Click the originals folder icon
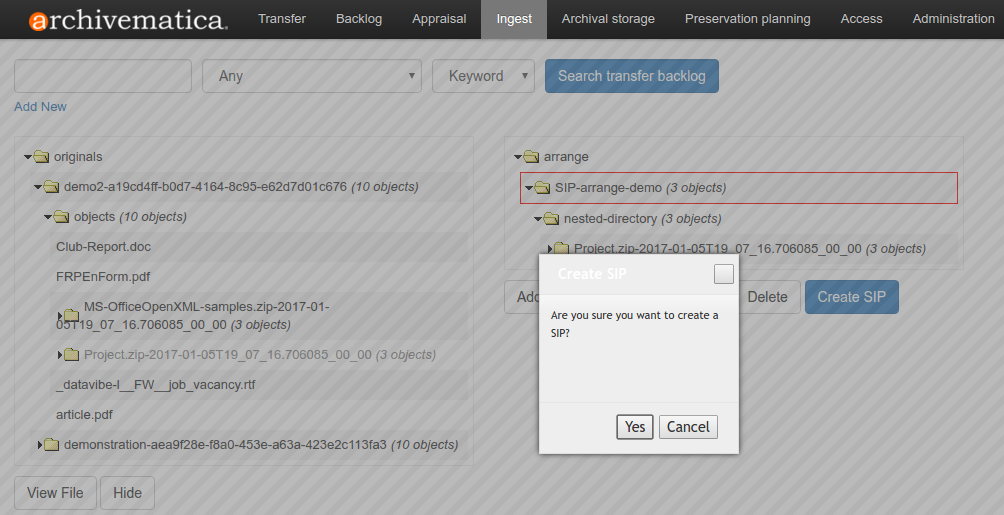The width and height of the screenshot is (1004, 515). (41, 157)
